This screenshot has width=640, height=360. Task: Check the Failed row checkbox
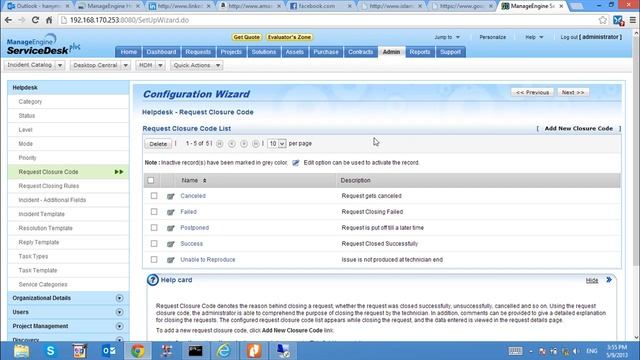coord(154,212)
